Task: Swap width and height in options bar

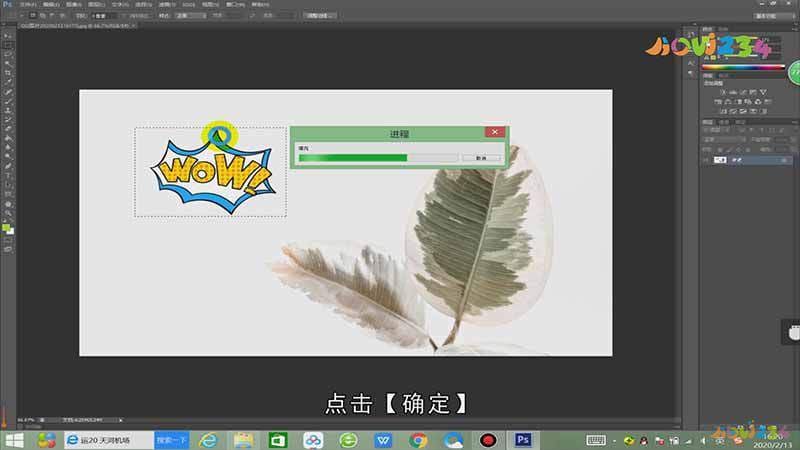Action: 253,16
